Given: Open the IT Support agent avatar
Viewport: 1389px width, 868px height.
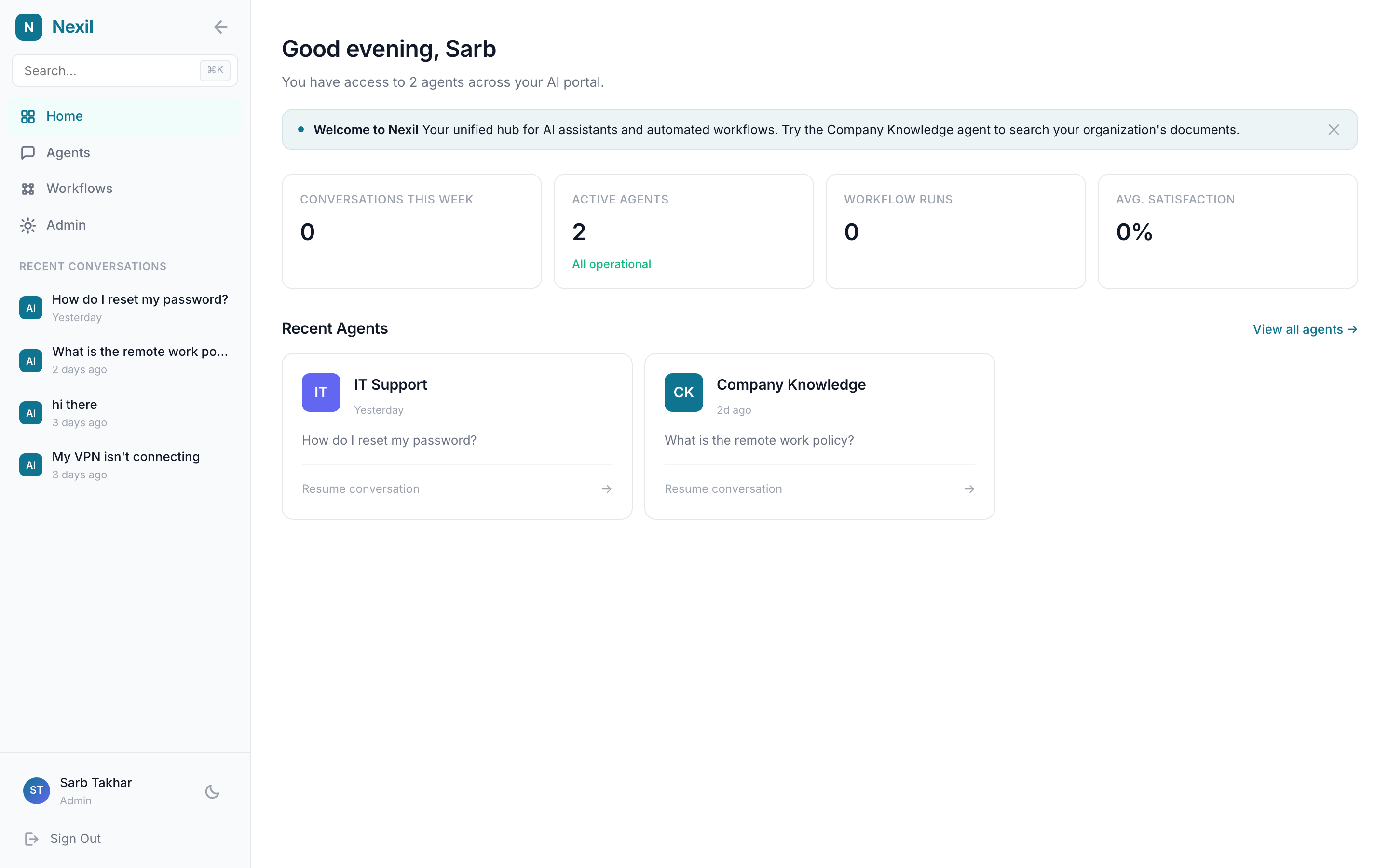Looking at the screenshot, I should (x=321, y=392).
